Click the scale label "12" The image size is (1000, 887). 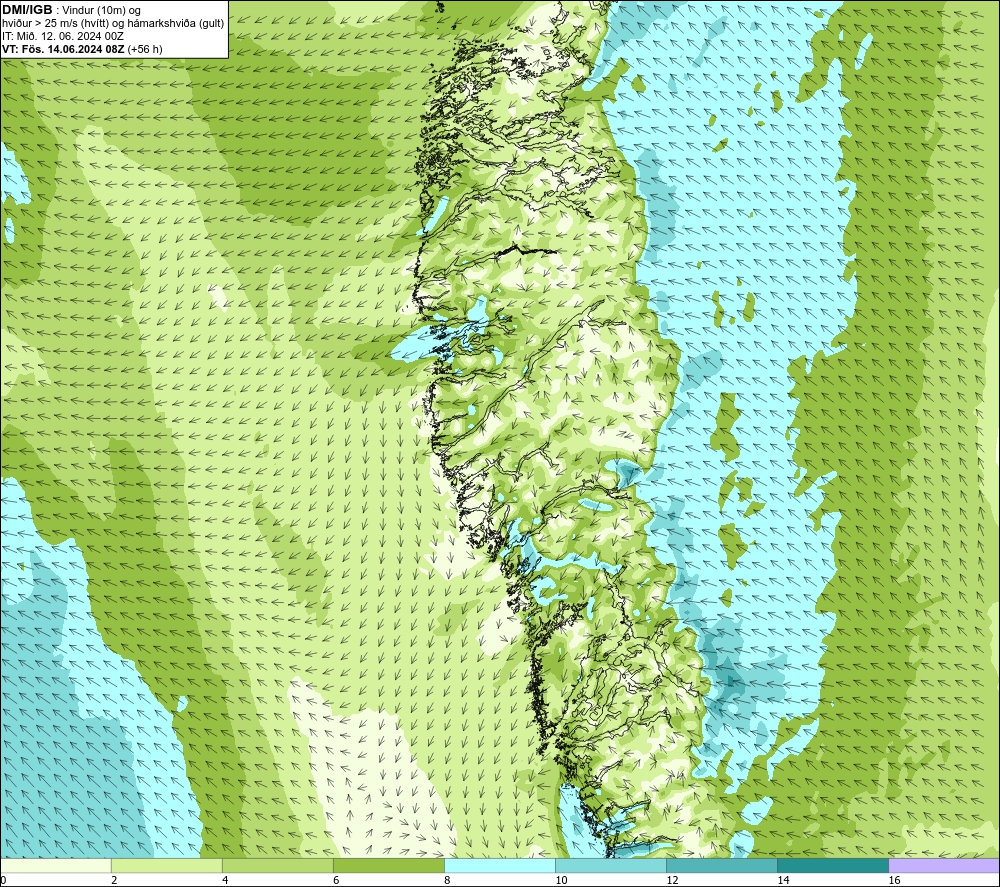(672, 881)
